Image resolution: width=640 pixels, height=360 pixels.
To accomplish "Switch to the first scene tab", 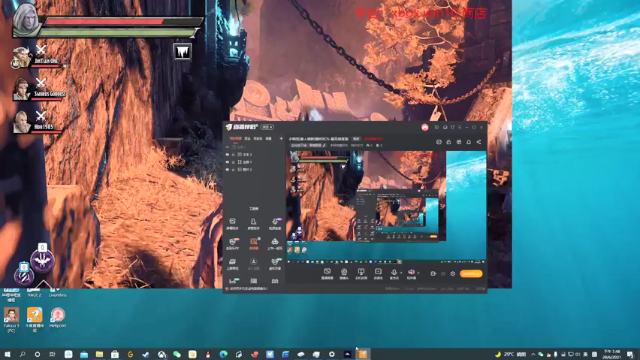I will pos(236,139).
